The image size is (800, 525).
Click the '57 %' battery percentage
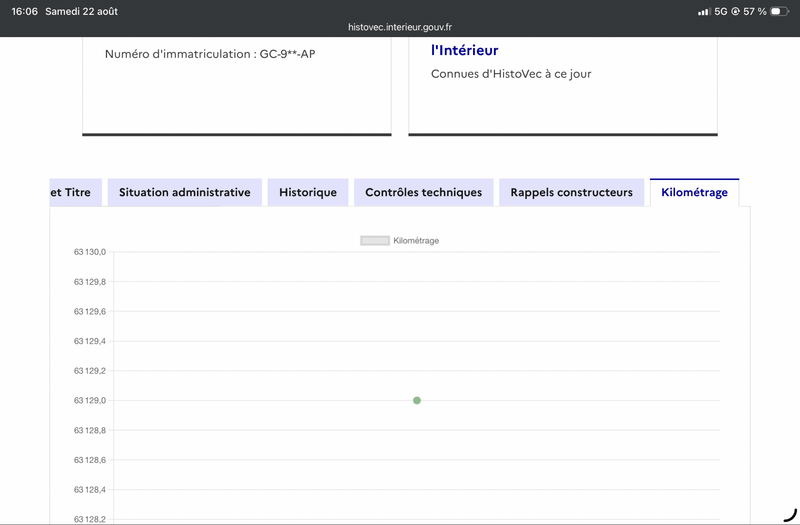coord(755,11)
